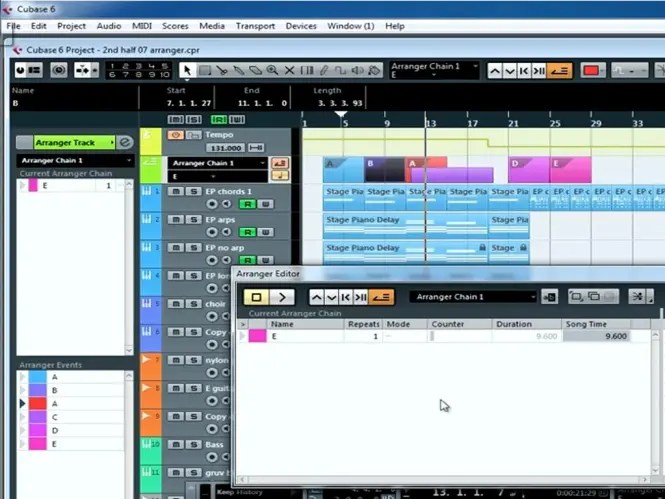Toggle monitor on EP no arp track
Screen dimensions: 665x499
226,260
